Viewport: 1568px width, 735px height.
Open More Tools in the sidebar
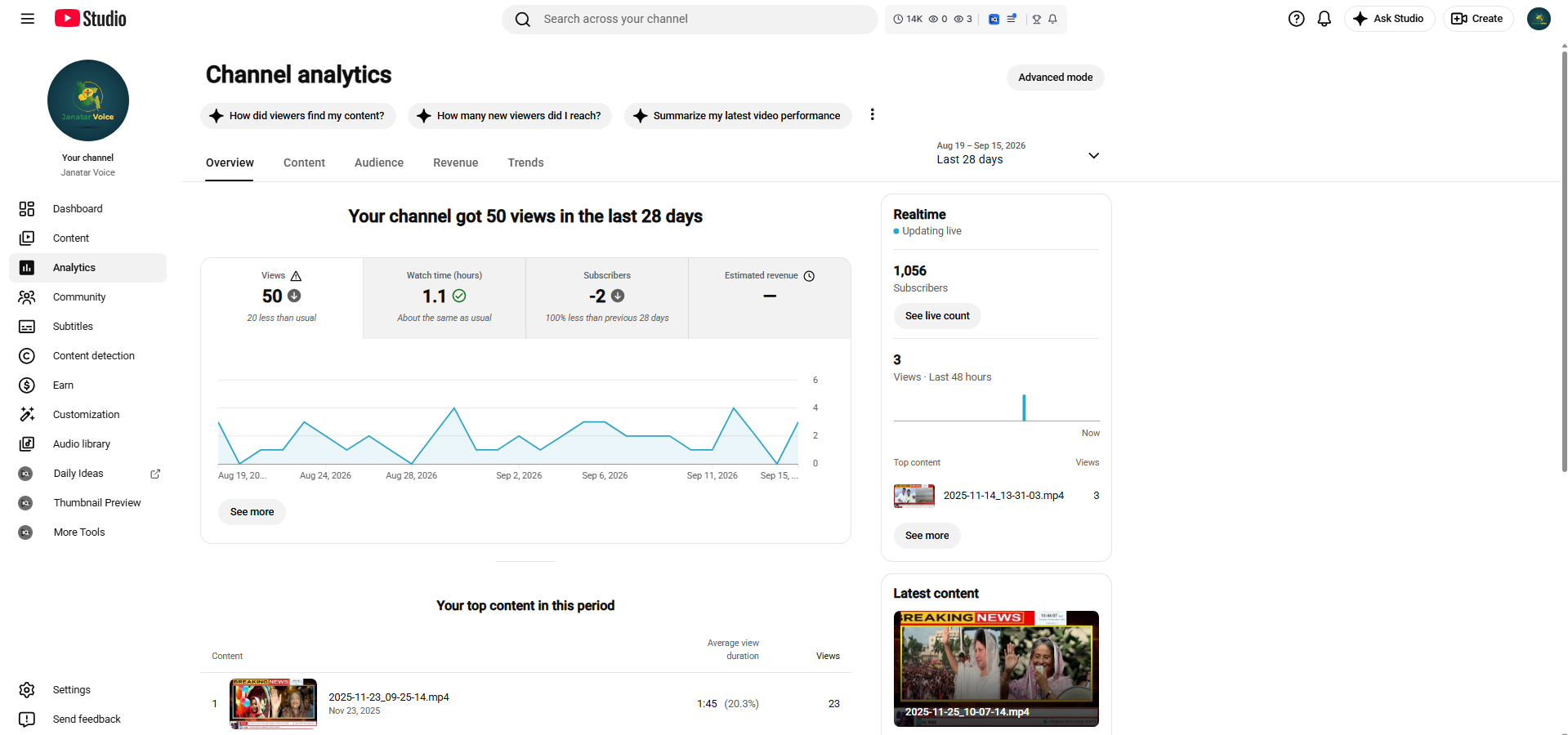(87, 532)
